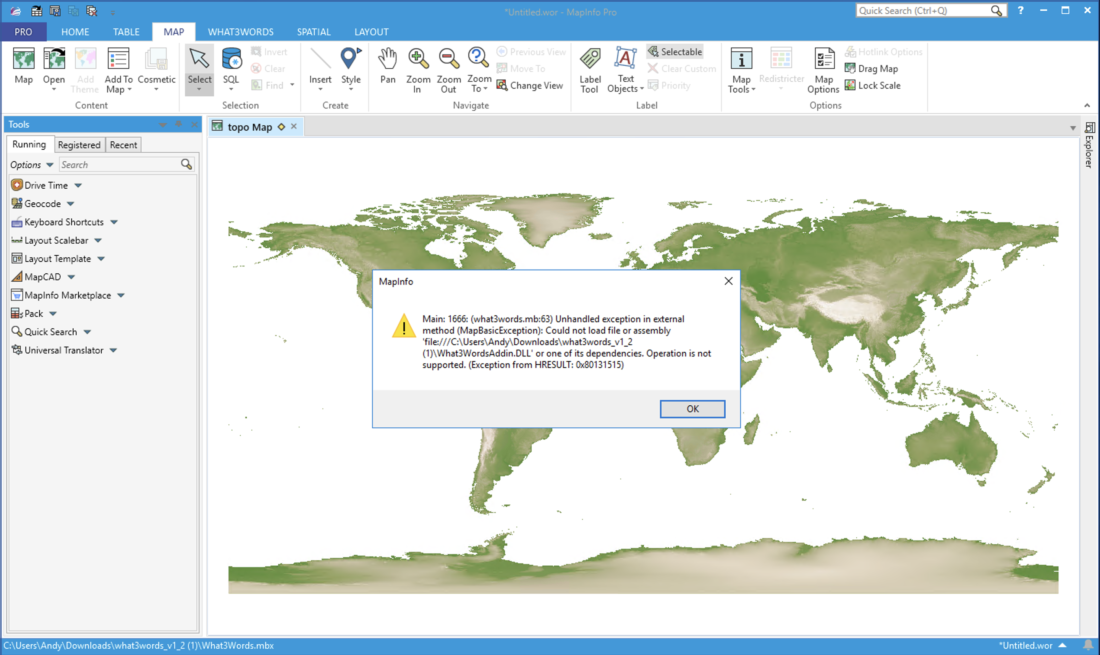Click the Tools panel search magnifier

point(187,164)
